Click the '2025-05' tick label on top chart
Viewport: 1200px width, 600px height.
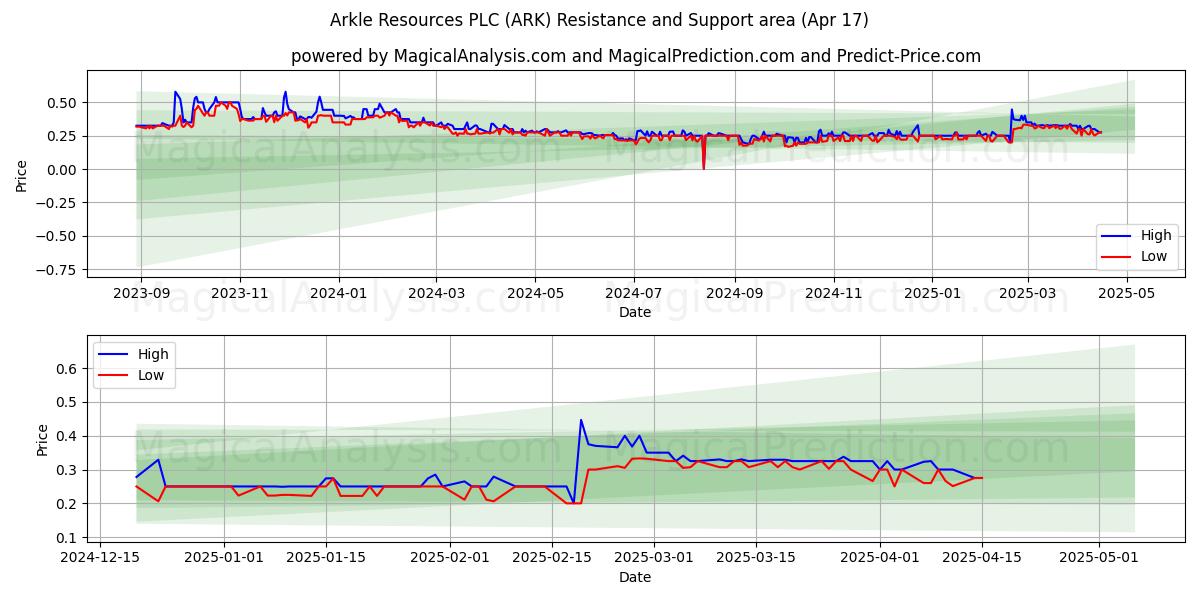[1127, 293]
